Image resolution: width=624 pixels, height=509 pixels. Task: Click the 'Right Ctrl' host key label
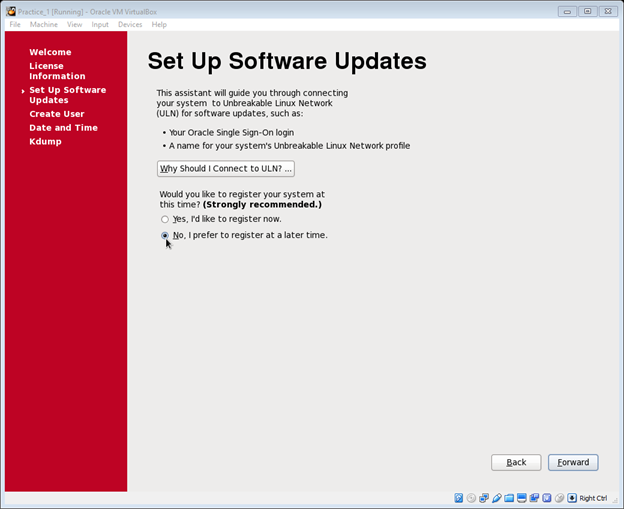click(x=593, y=498)
